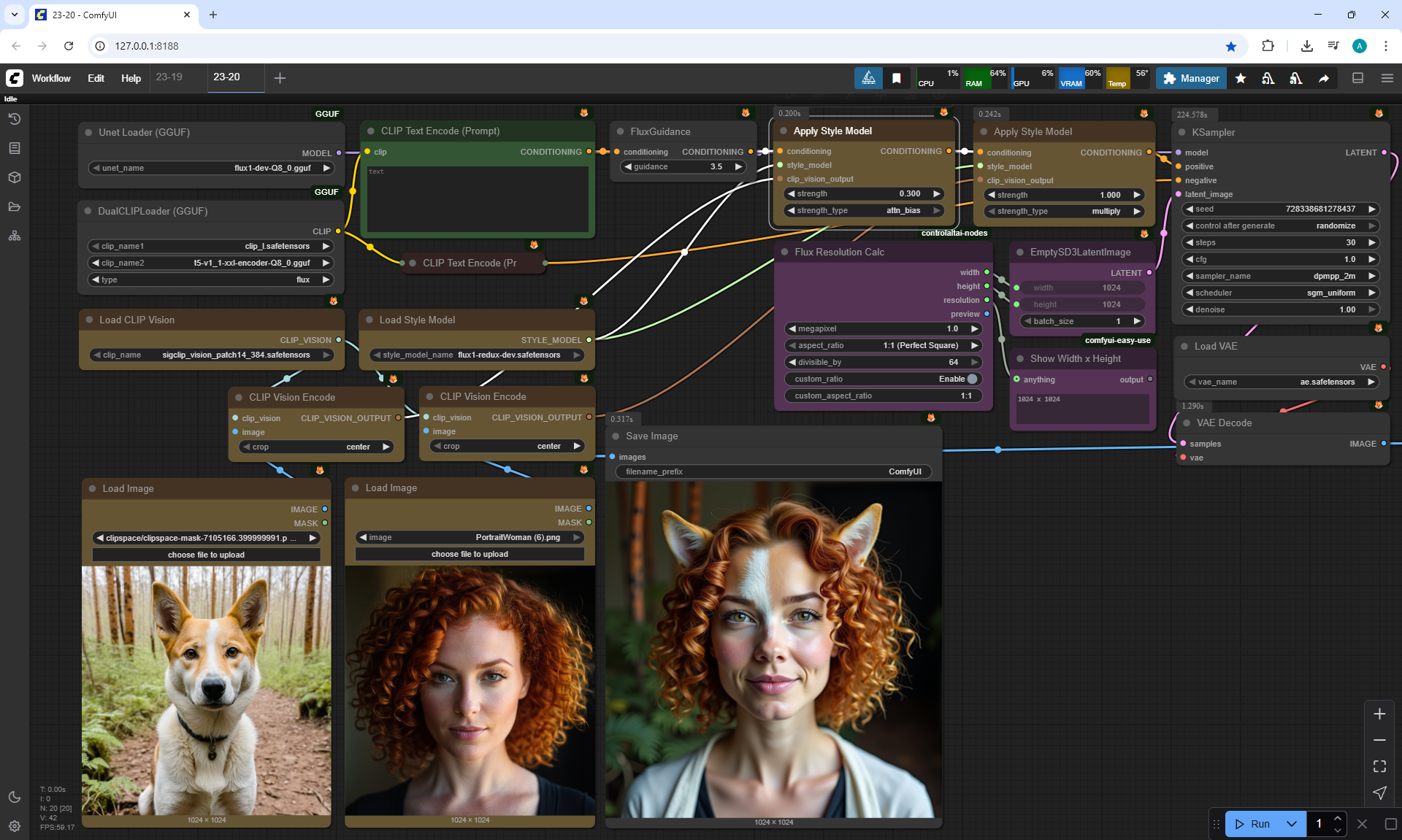Click choose file to upload under PortraitWoman

(x=470, y=554)
